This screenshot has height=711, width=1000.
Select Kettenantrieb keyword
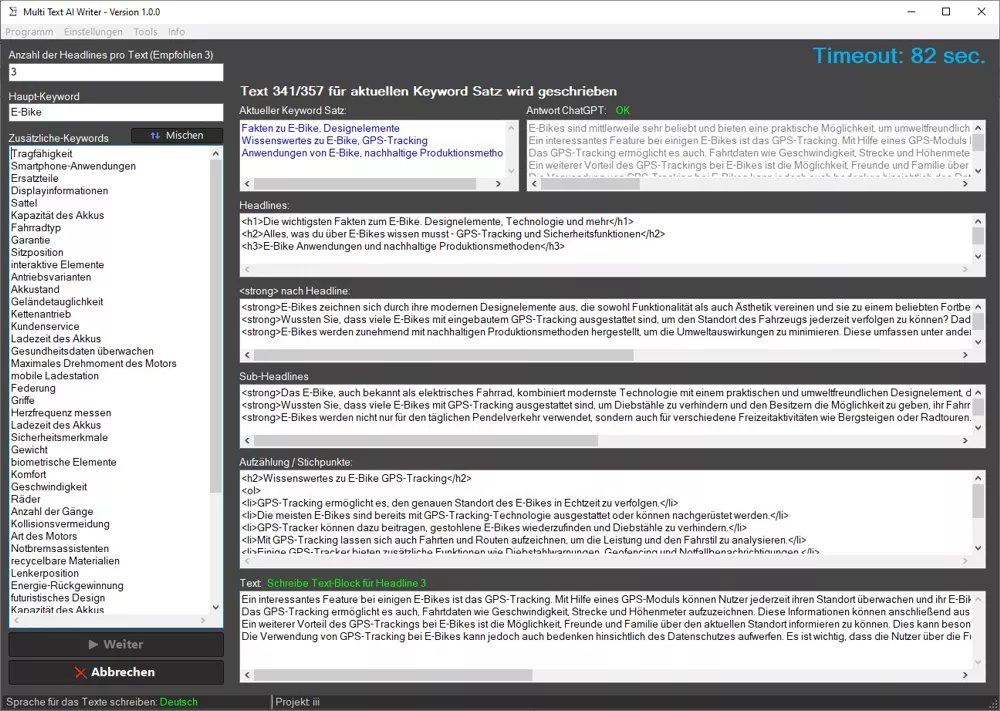click(x=40, y=314)
